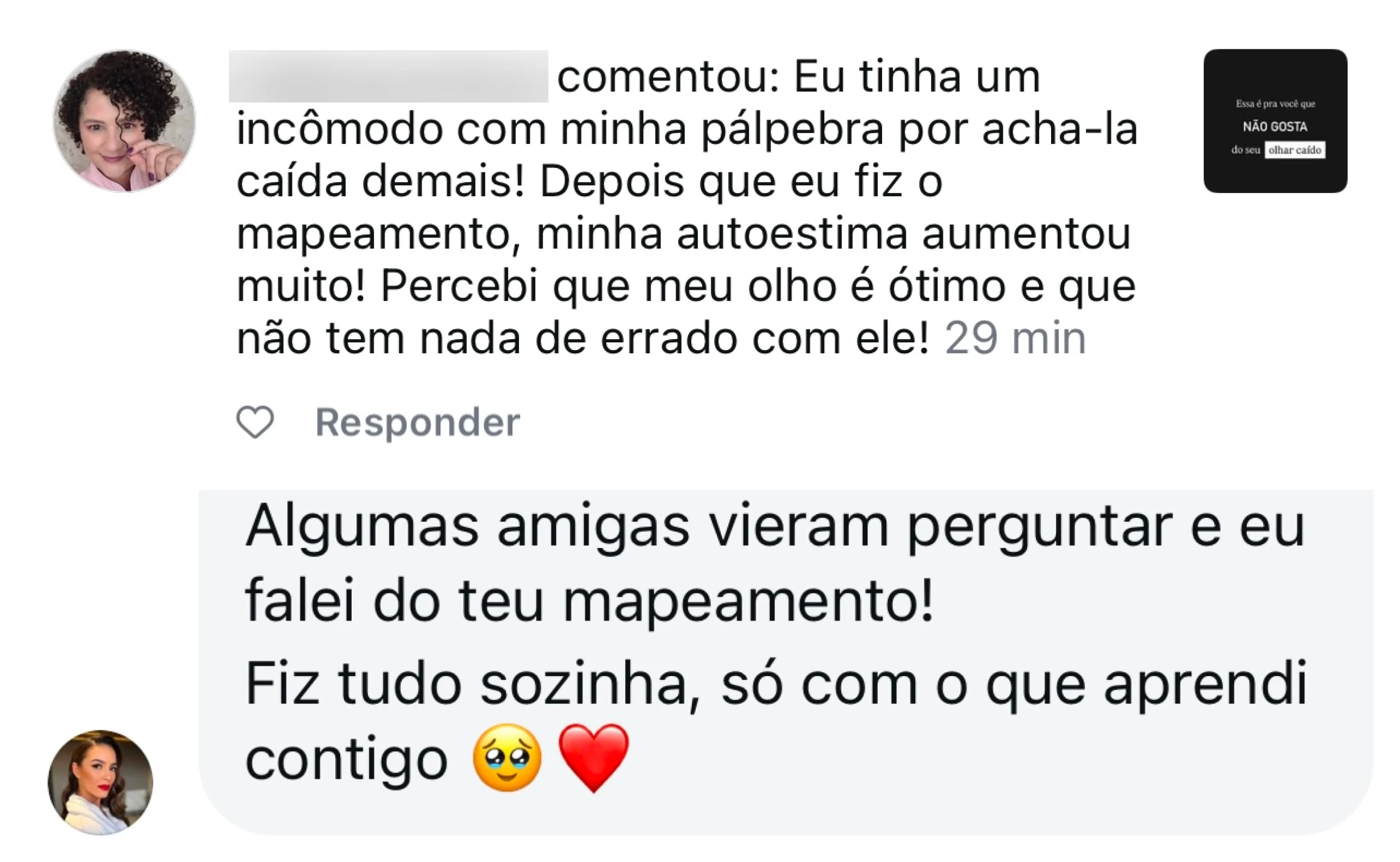Tap the red heart emoji in message
This screenshot has height=862, width=1400.
point(593,758)
